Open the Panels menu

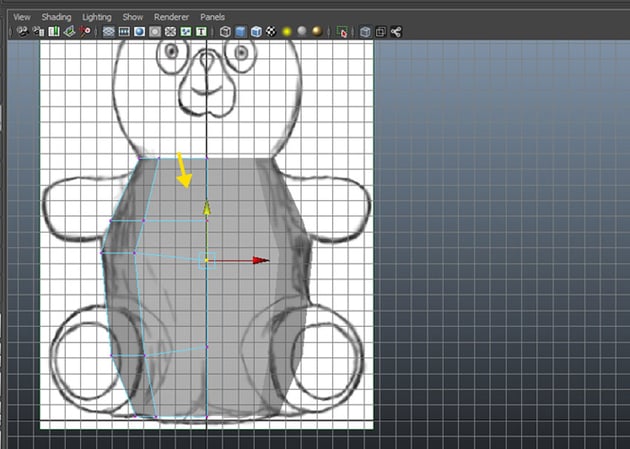pos(212,17)
